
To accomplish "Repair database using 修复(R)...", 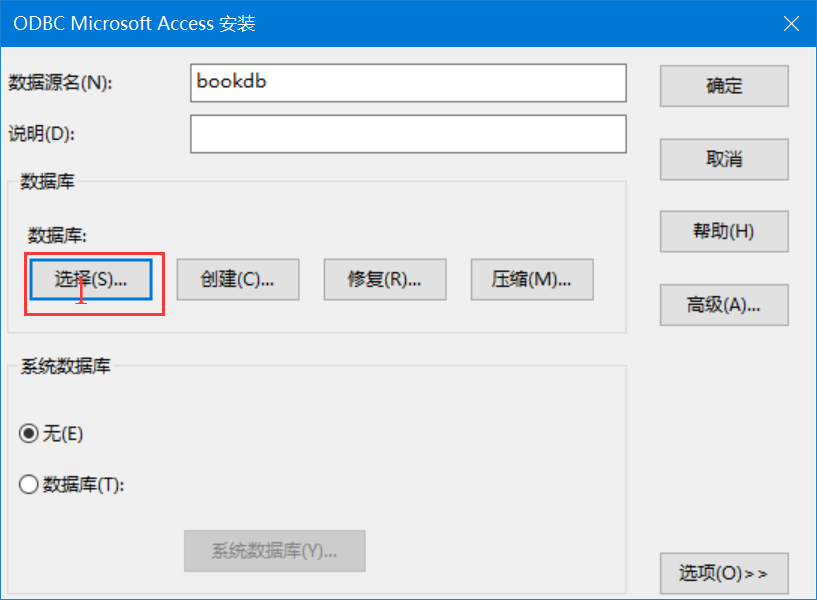I will pos(385,280).
